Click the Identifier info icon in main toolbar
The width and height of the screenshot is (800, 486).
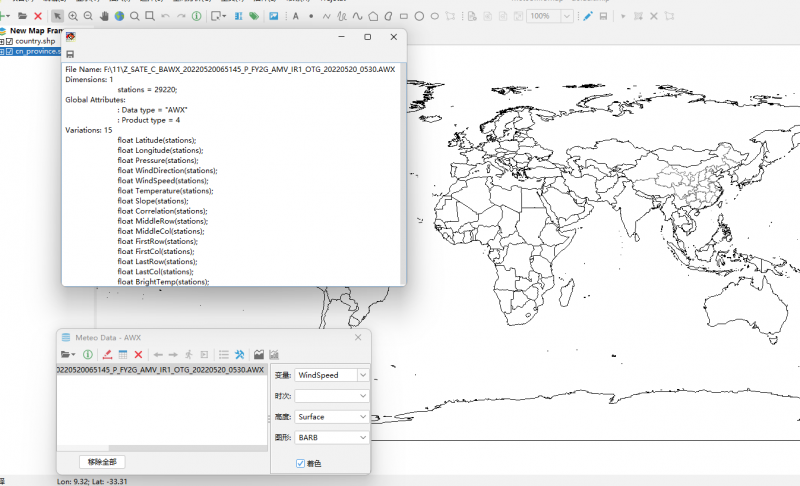[x=196, y=16]
